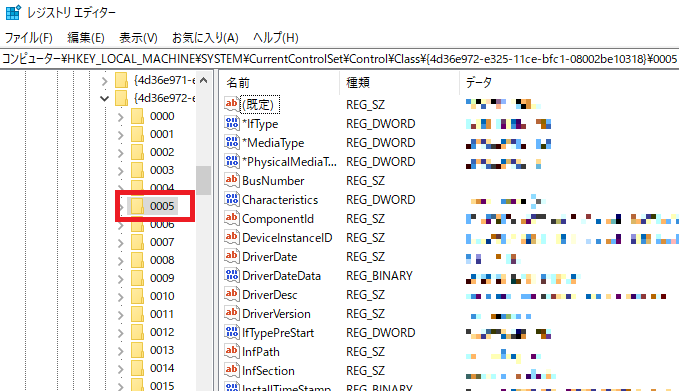The width and height of the screenshot is (679, 391).
Task: Expand the 0010 subkey
Action: [x=120, y=297]
